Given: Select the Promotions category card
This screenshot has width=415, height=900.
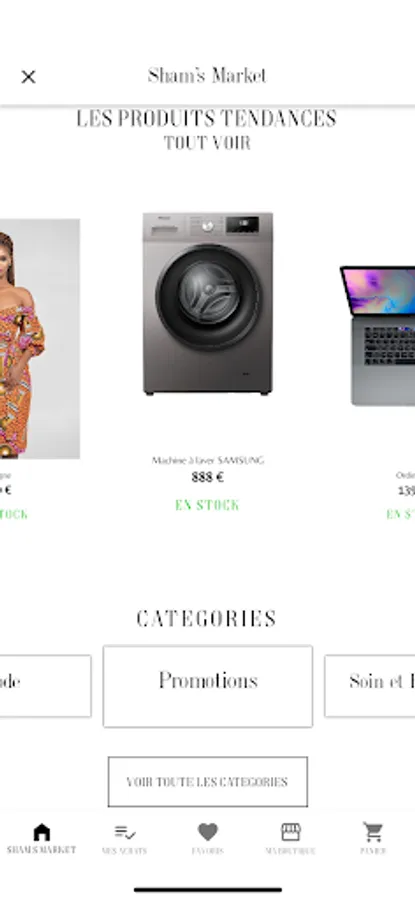Looking at the screenshot, I should (x=208, y=686).
